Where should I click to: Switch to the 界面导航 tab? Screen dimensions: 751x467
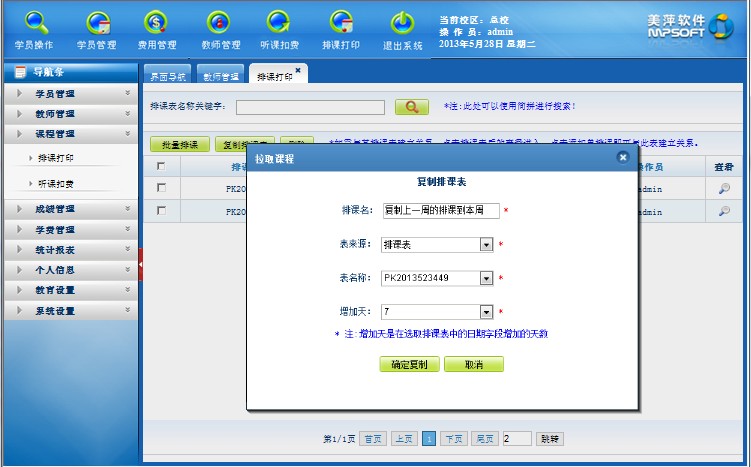pos(167,76)
